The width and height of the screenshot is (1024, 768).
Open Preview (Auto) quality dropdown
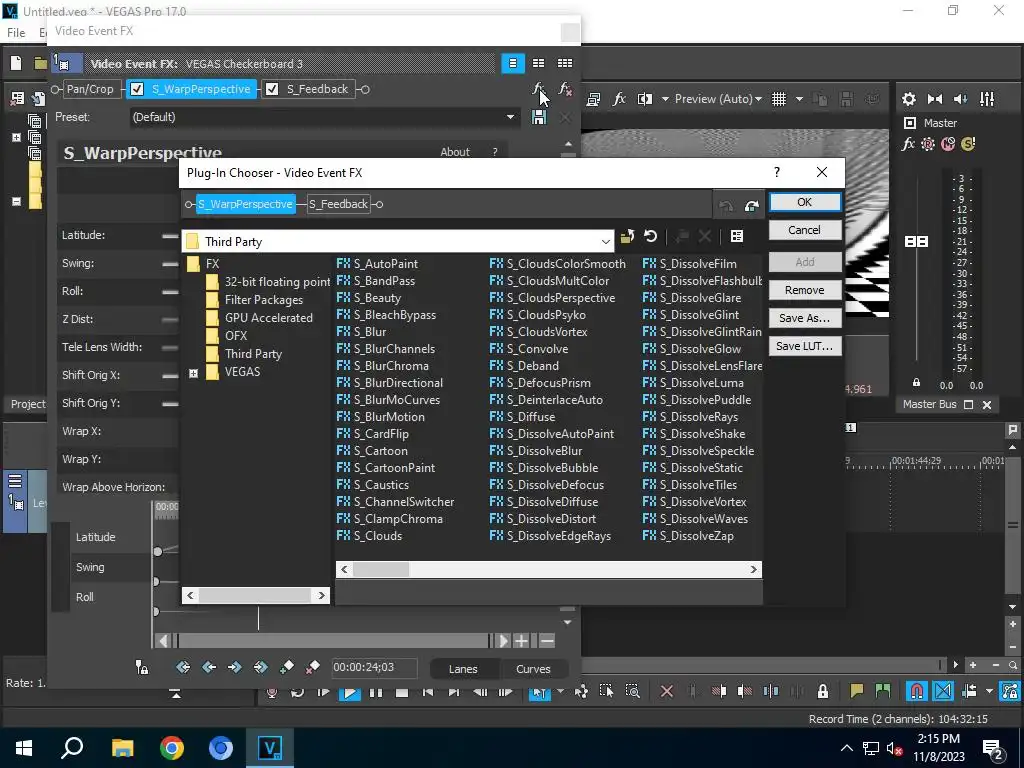(718, 99)
